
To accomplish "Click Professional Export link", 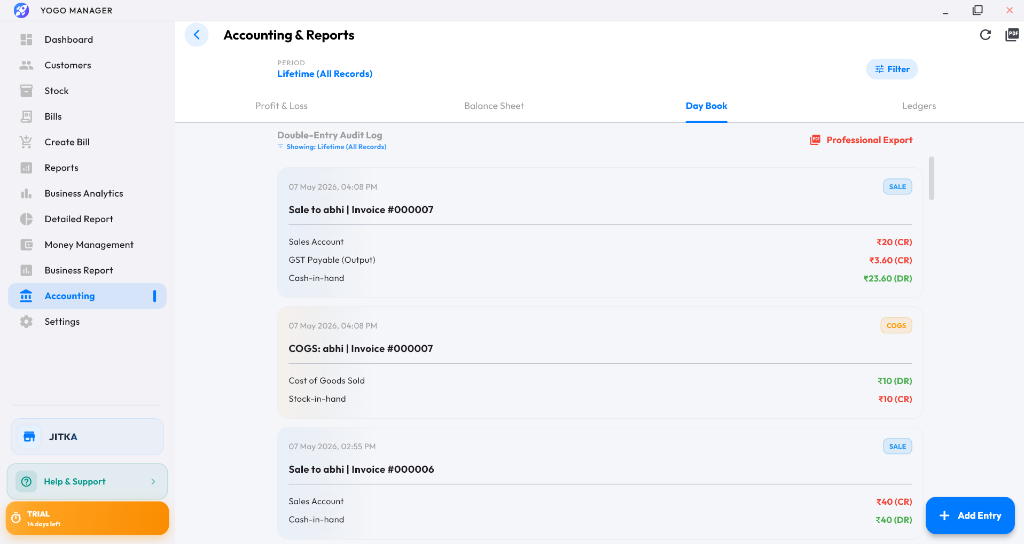I will pyautogui.click(x=861, y=140).
